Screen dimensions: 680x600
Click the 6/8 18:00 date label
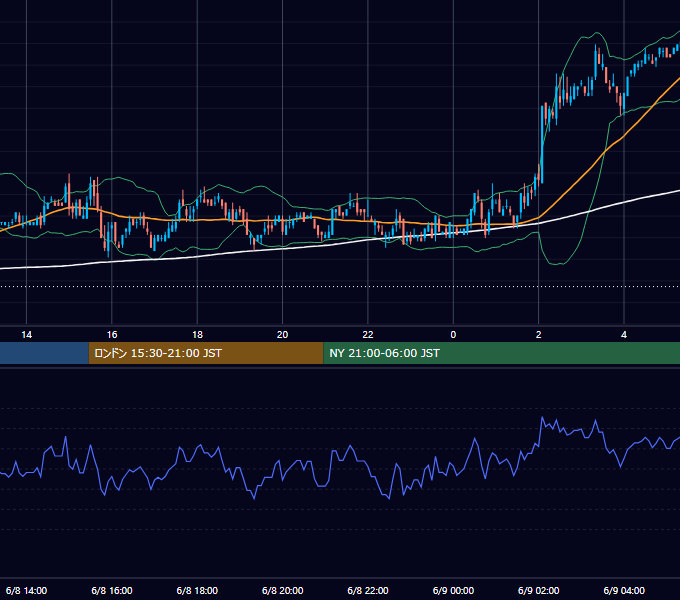click(x=197, y=590)
